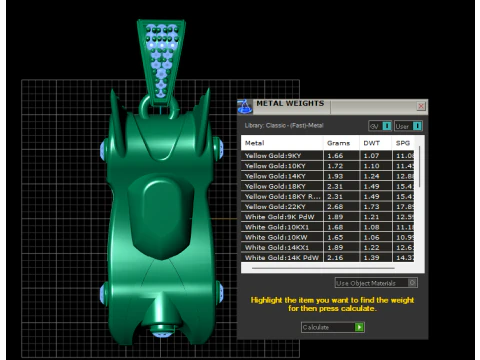Click the 1.66 grams value for 9KY

(335, 156)
